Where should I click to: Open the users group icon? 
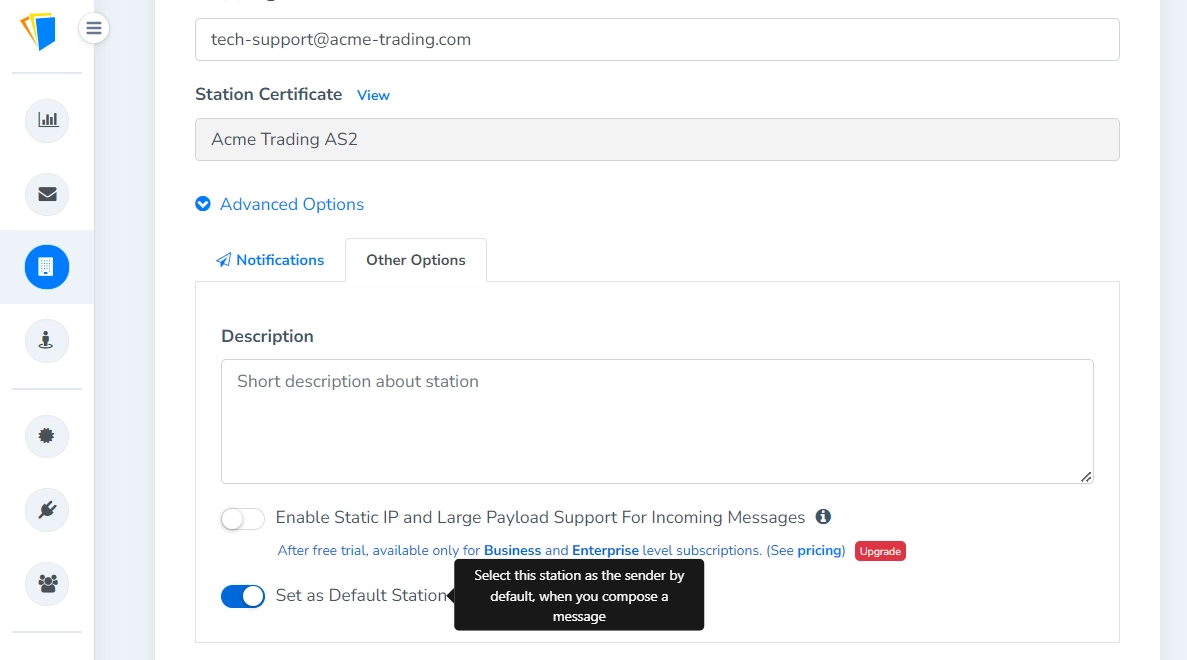pyautogui.click(x=47, y=583)
